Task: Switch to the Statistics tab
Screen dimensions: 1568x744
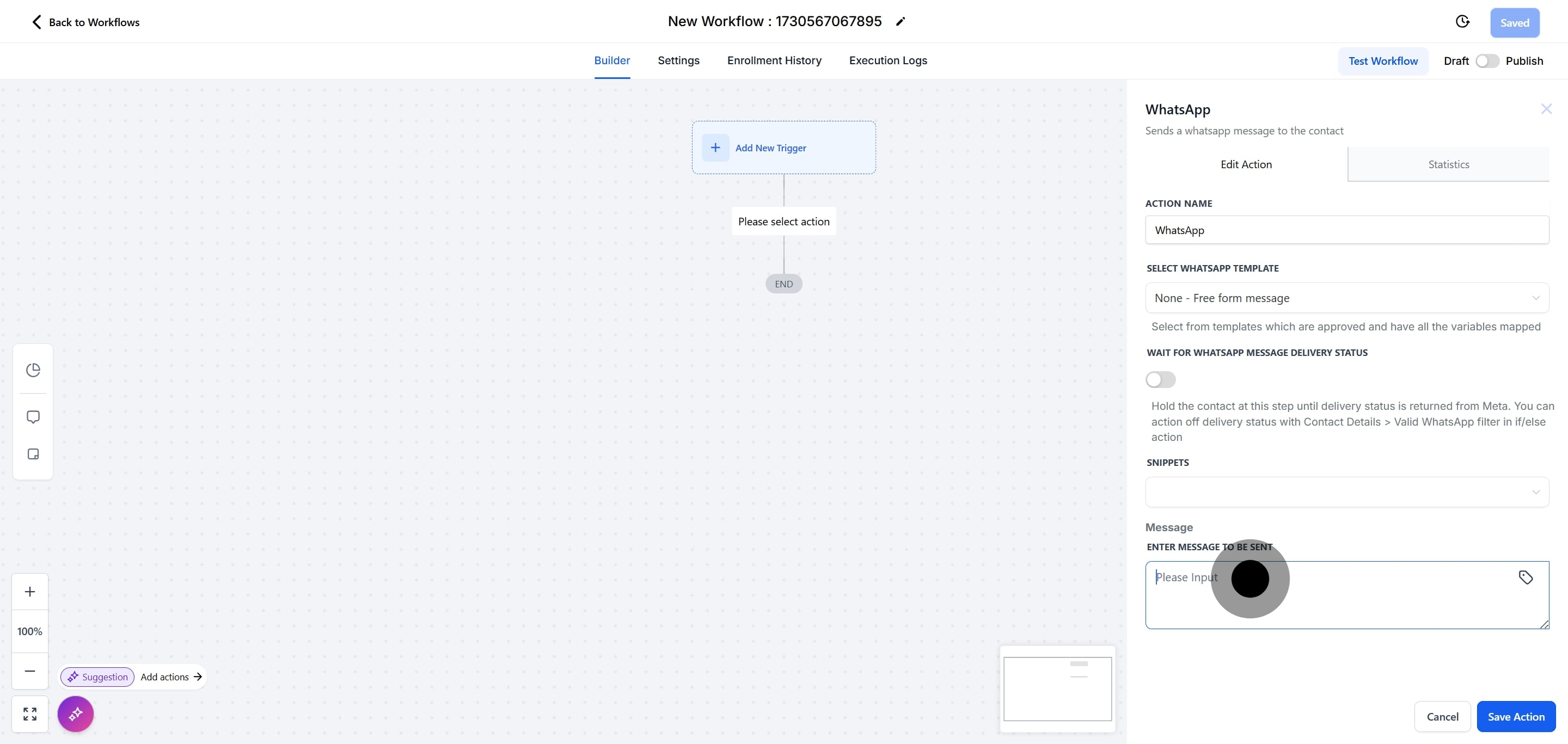Action: pyautogui.click(x=1448, y=164)
